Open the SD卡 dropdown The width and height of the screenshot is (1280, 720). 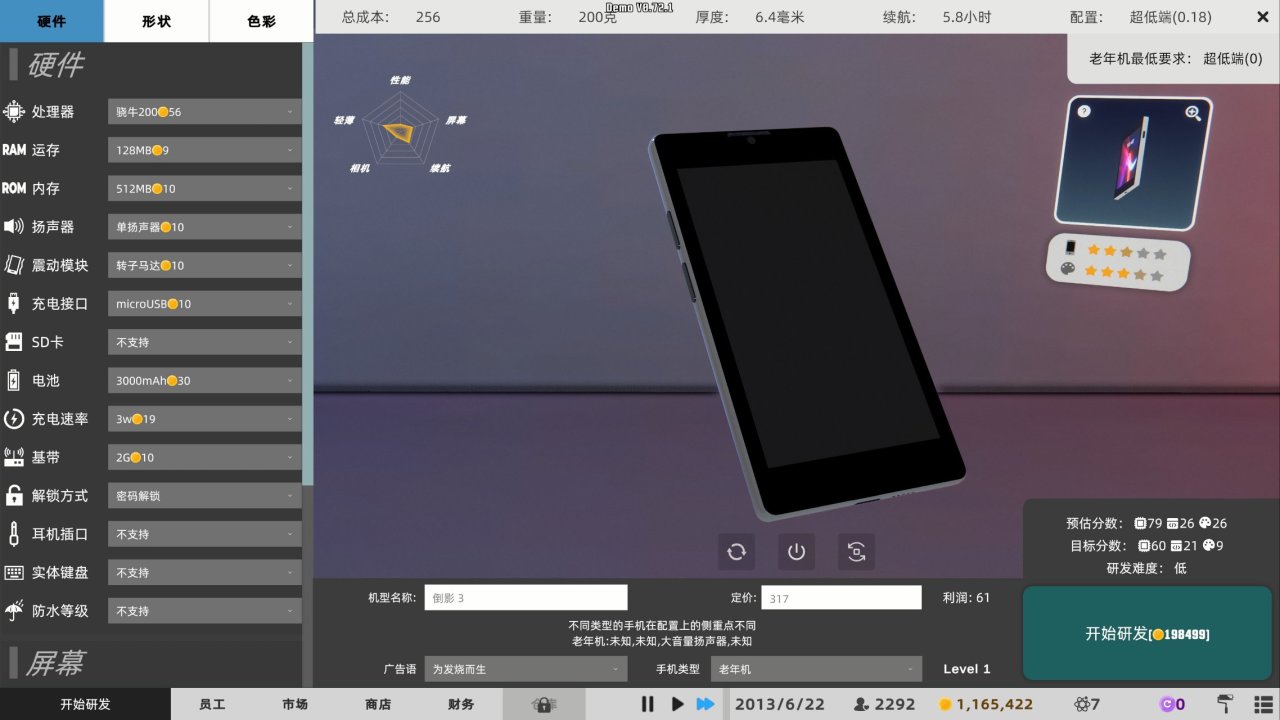click(204, 342)
